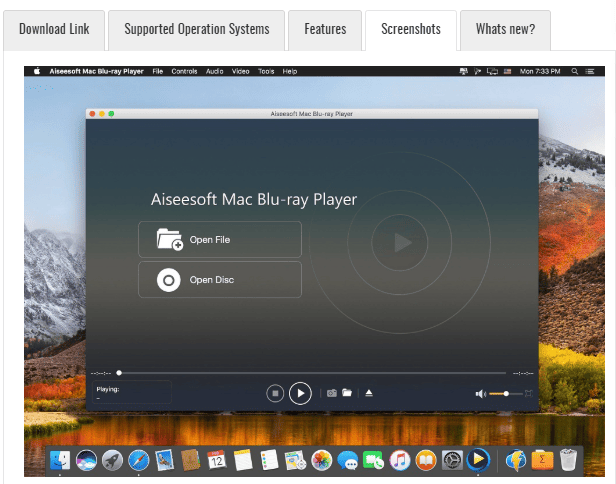Click the green zoom window button
The image size is (616, 484).
tap(111, 114)
